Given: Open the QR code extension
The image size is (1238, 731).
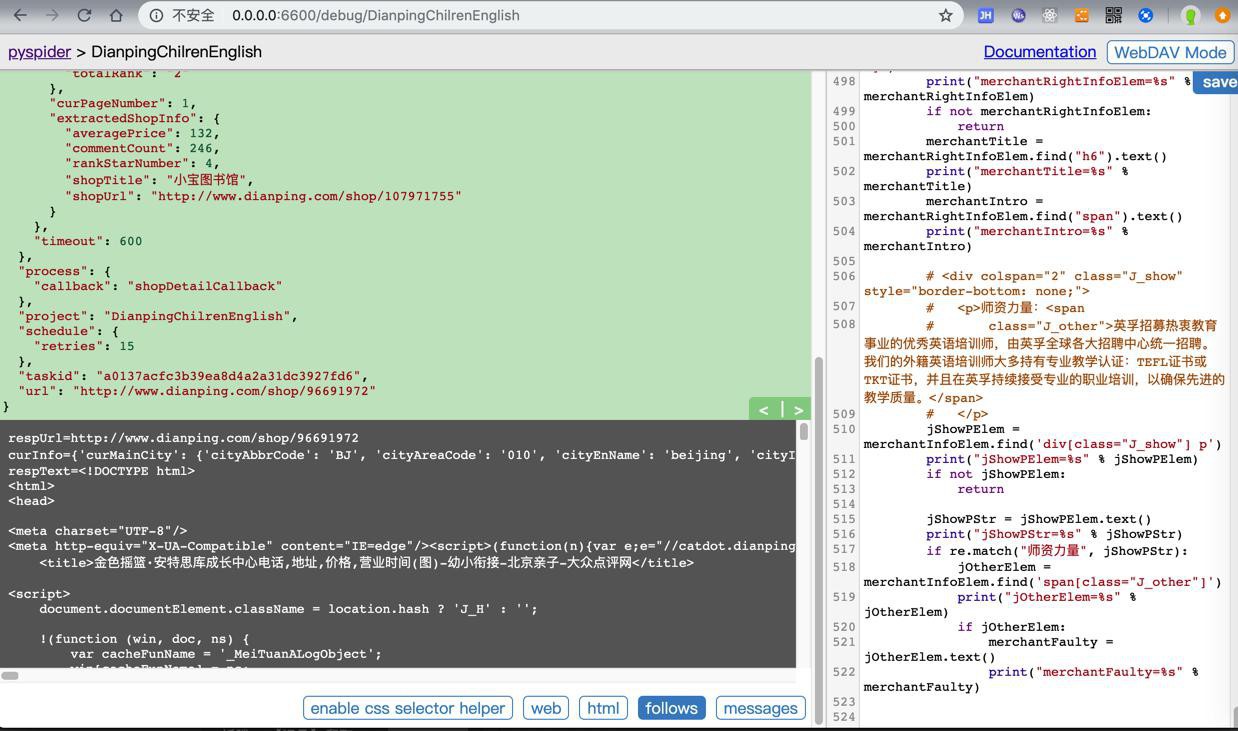Looking at the screenshot, I should [x=1113, y=15].
